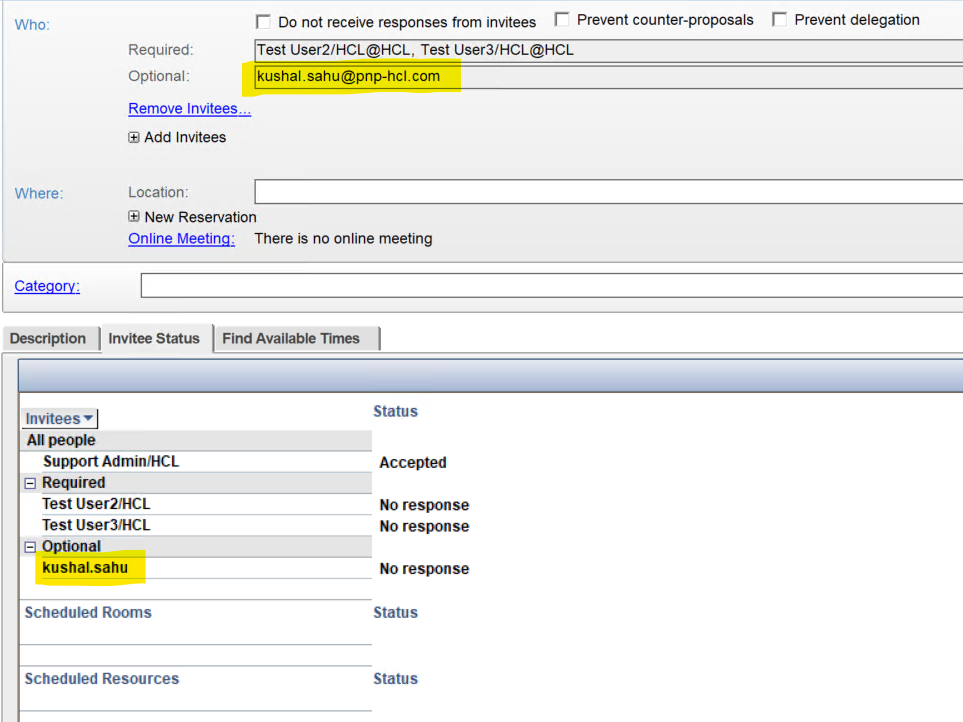Select Test User2/HCL in invitee list
This screenshot has width=963, height=722.
tap(96, 504)
